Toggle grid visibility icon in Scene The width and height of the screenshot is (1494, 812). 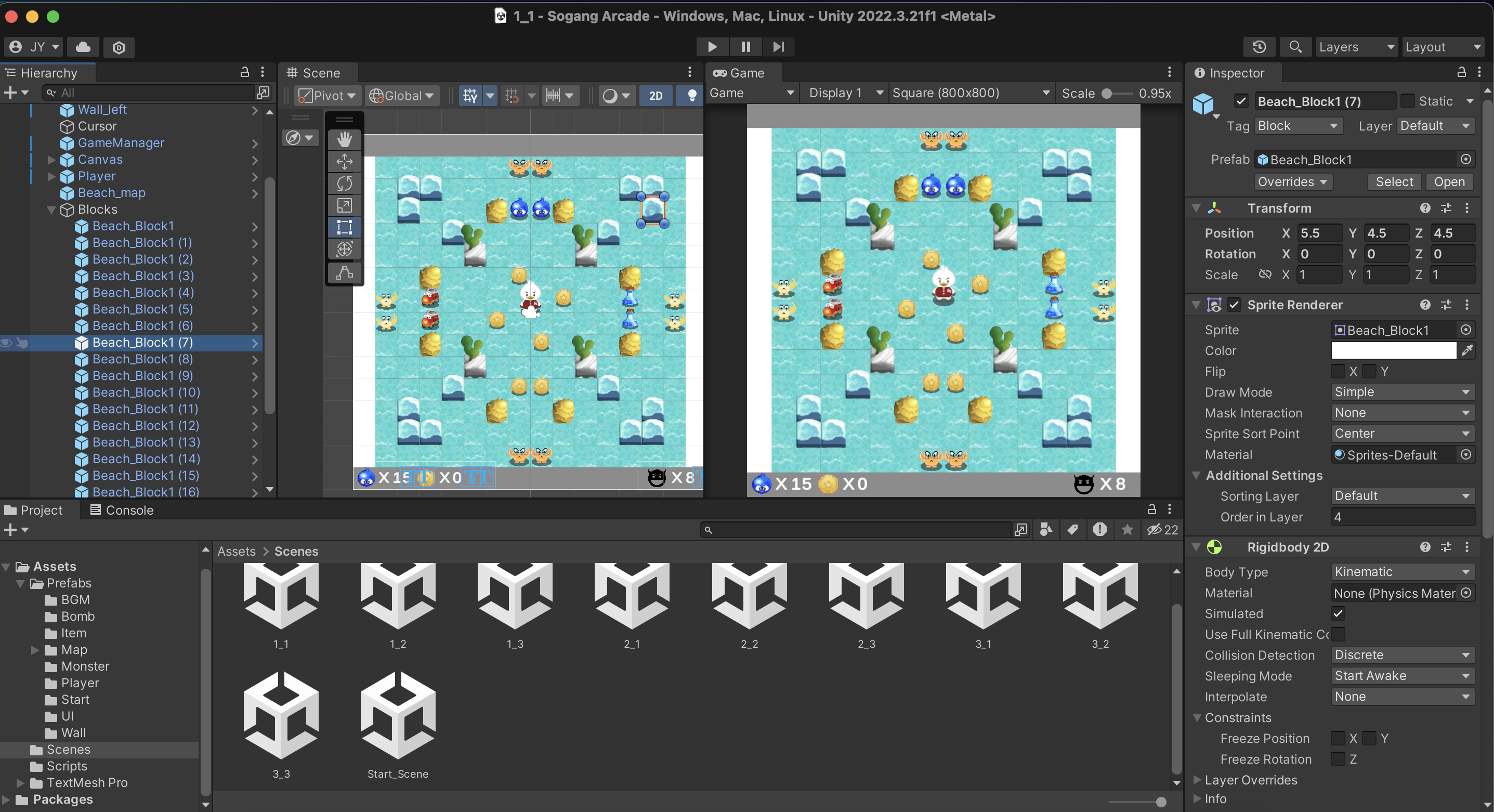click(x=470, y=96)
